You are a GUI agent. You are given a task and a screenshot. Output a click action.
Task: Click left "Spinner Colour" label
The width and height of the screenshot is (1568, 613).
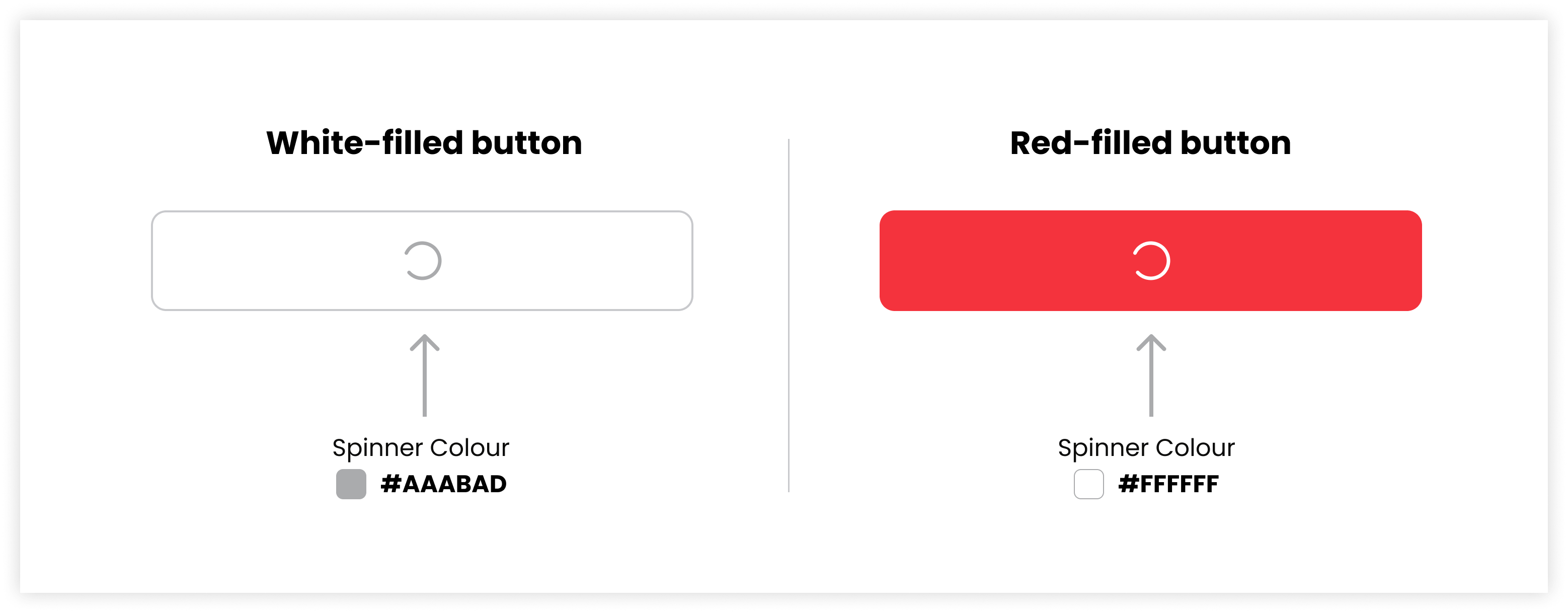pos(421,447)
